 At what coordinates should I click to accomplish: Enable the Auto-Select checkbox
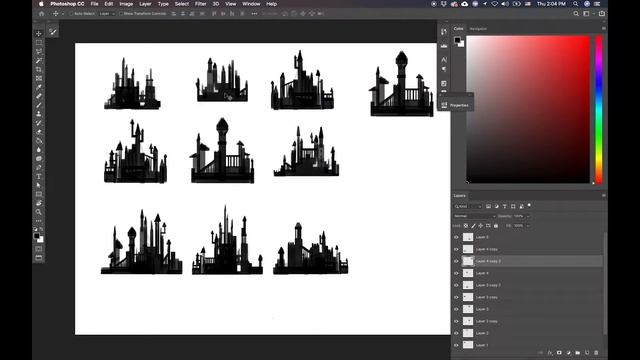pos(71,13)
